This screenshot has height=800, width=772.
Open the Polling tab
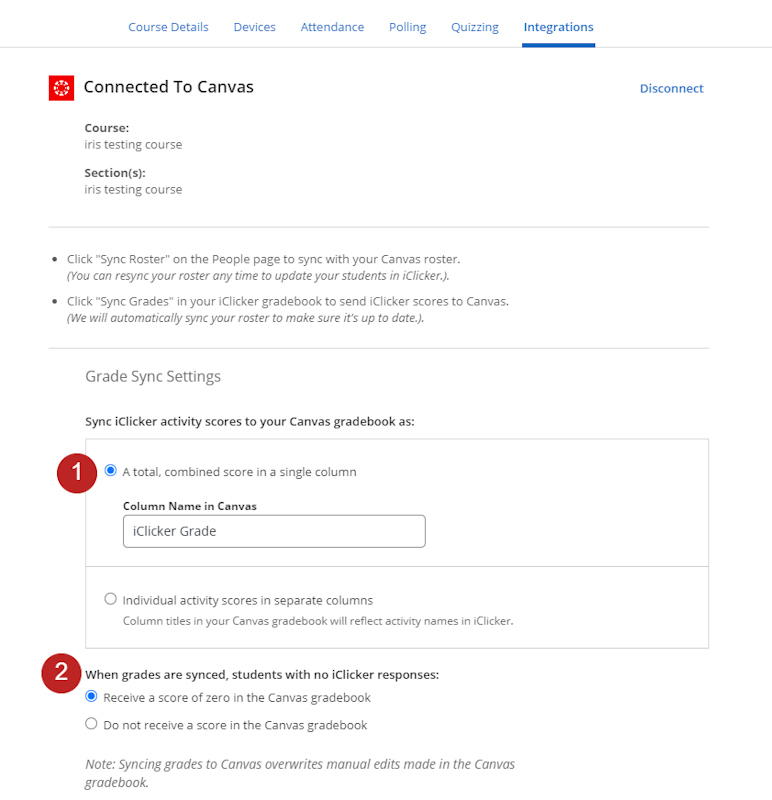point(407,27)
